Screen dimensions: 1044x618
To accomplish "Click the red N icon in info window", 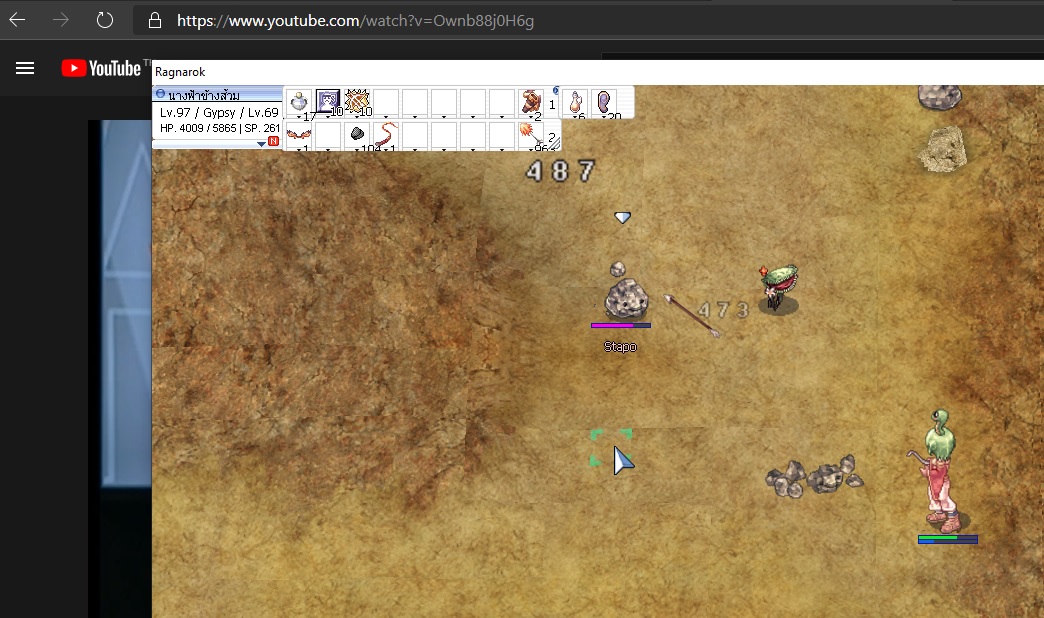I will coord(273,141).
